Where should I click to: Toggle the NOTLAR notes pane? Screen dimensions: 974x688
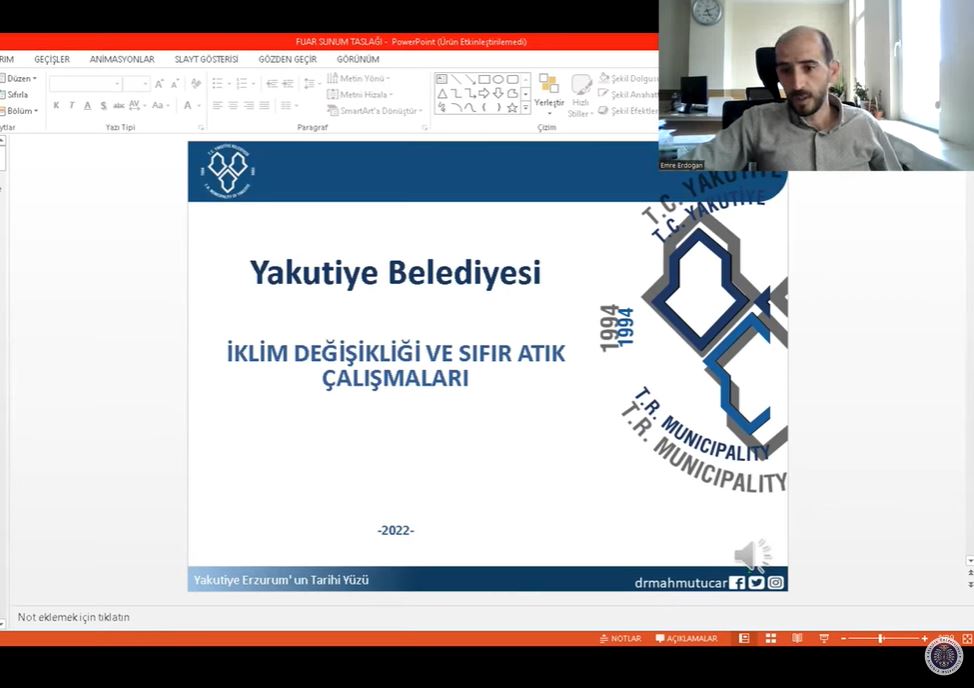[x=620, y=638]
